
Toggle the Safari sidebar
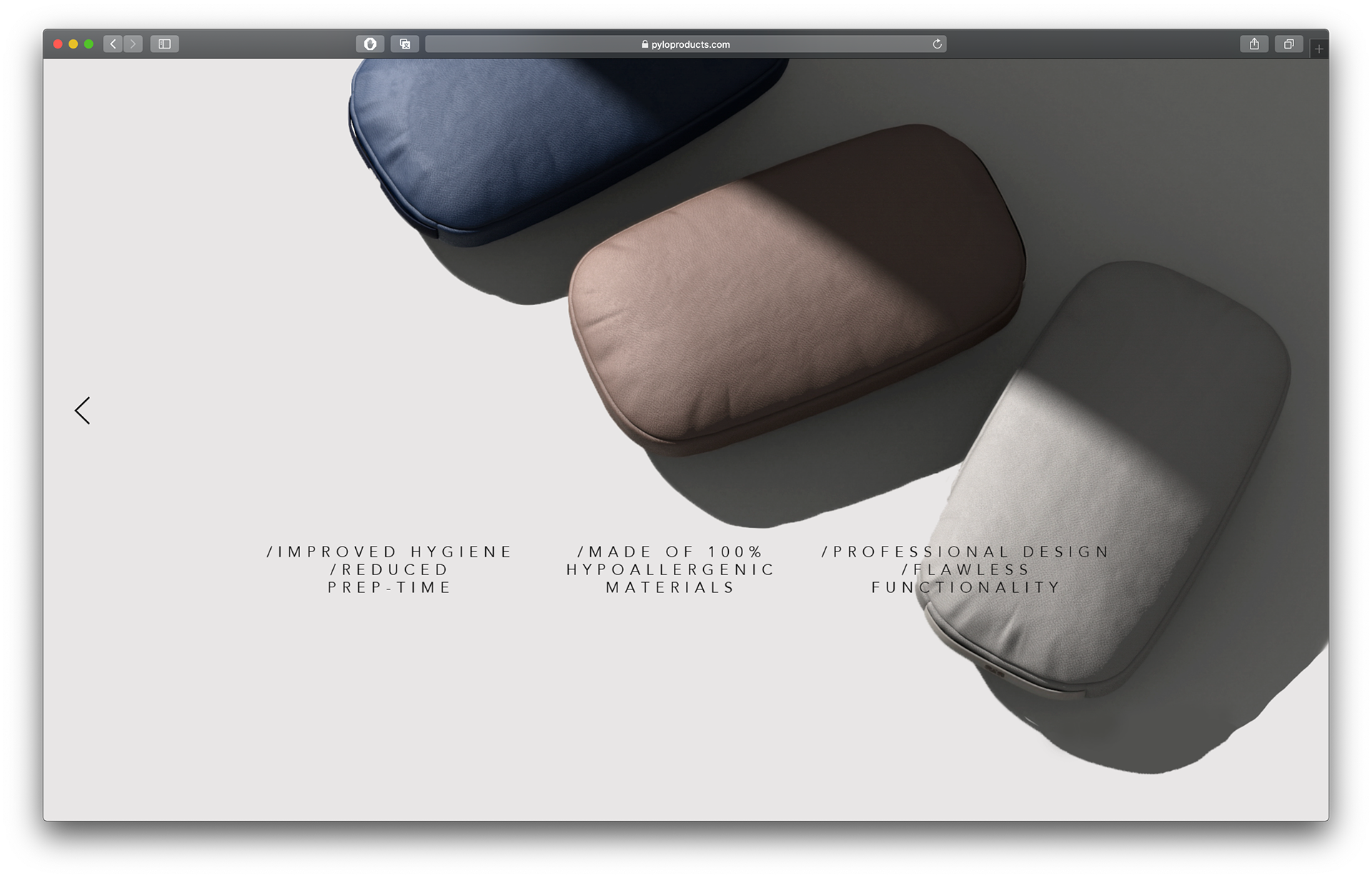coord(164,44)
